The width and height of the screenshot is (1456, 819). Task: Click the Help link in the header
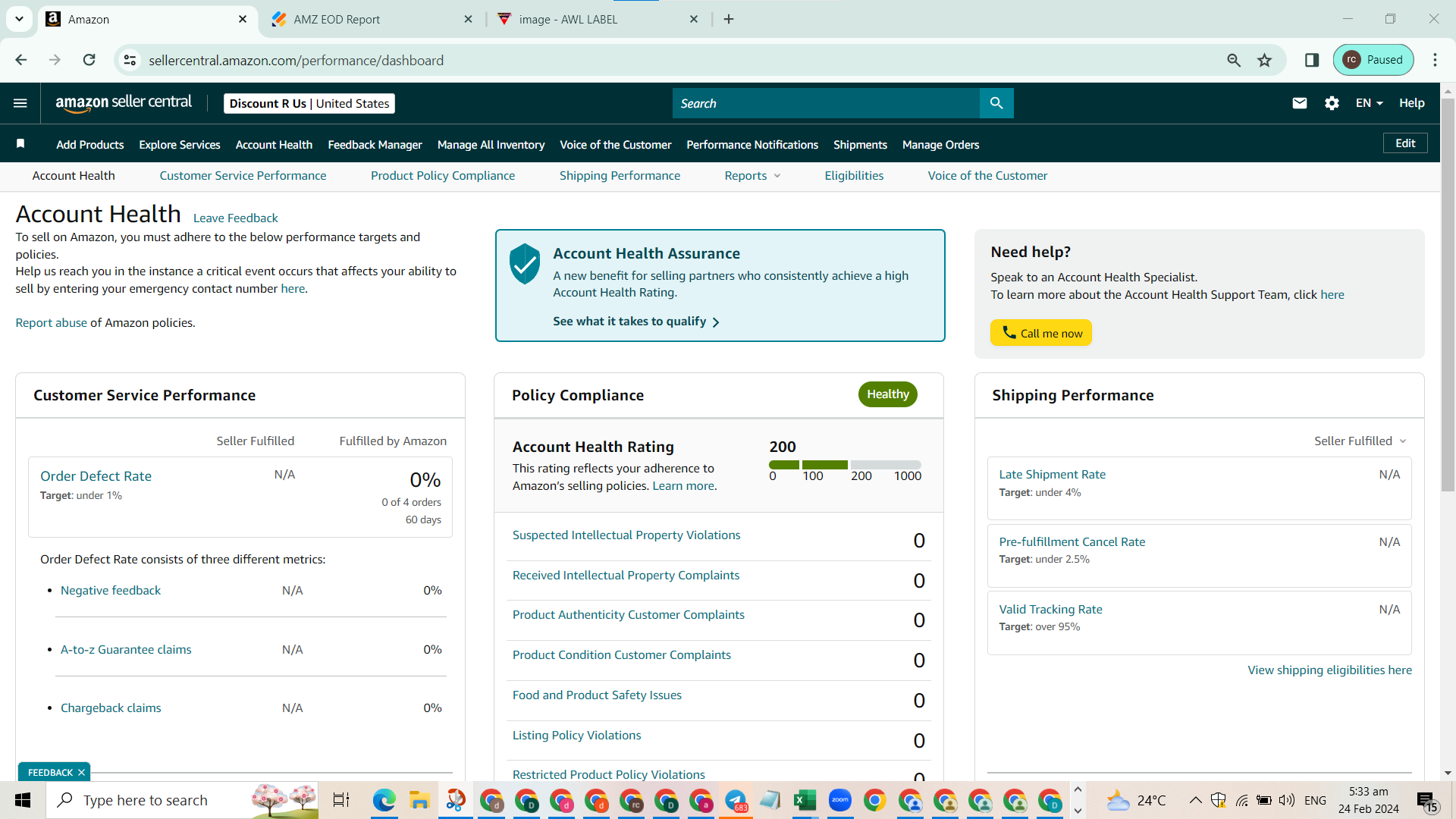coord(1412,103)
